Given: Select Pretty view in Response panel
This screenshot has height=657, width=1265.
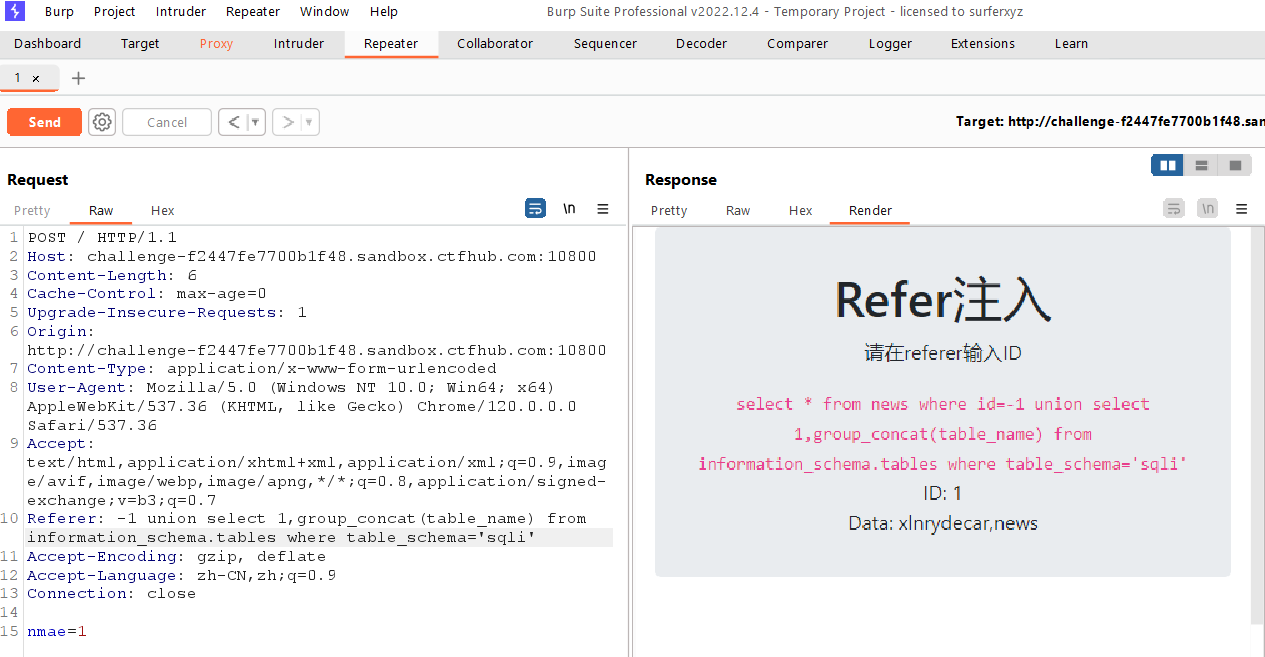Looking at the screenshot, I should pyautogui.click(x=669, y=210).
